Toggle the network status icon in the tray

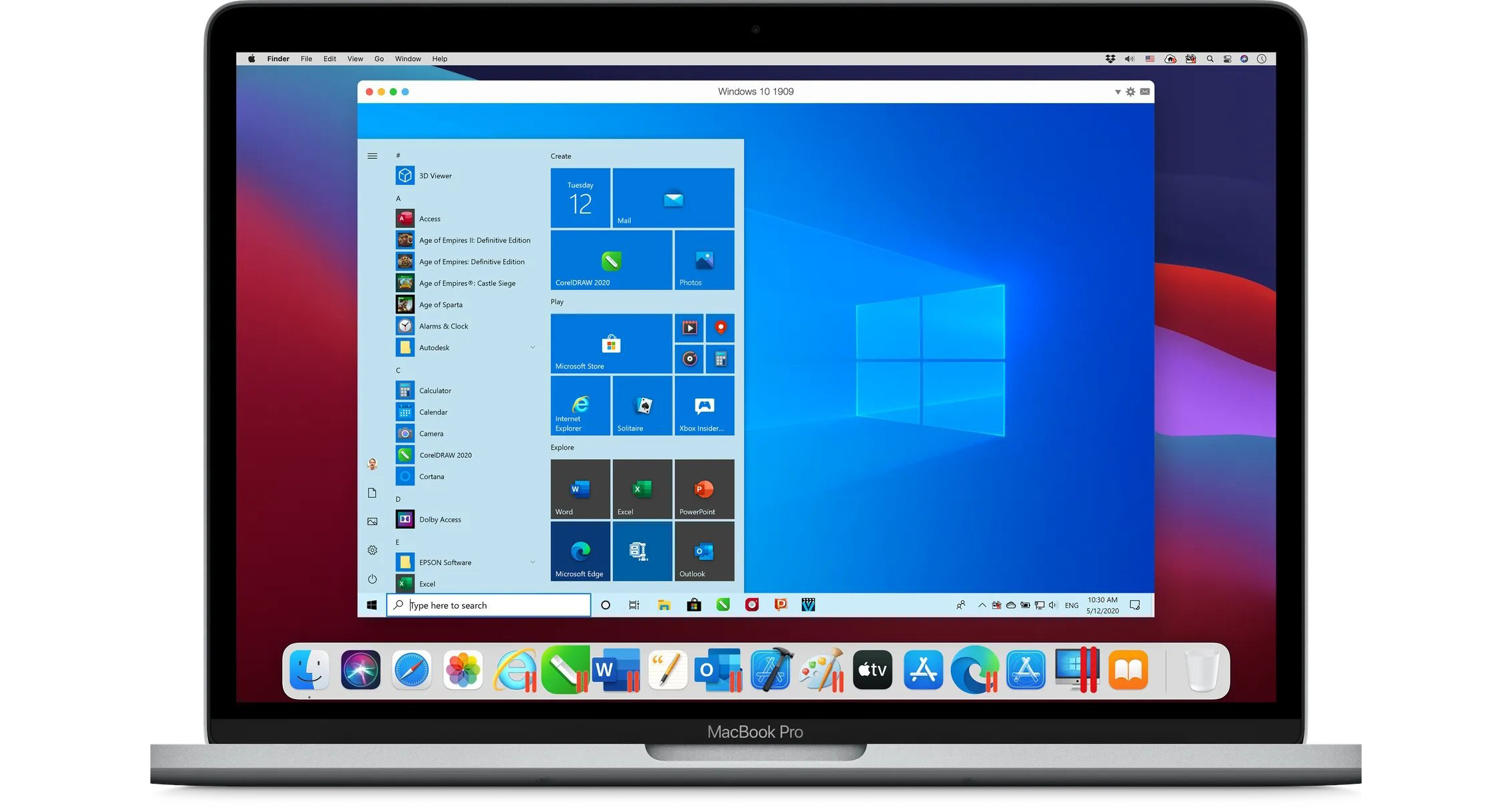coord(1039,605)
